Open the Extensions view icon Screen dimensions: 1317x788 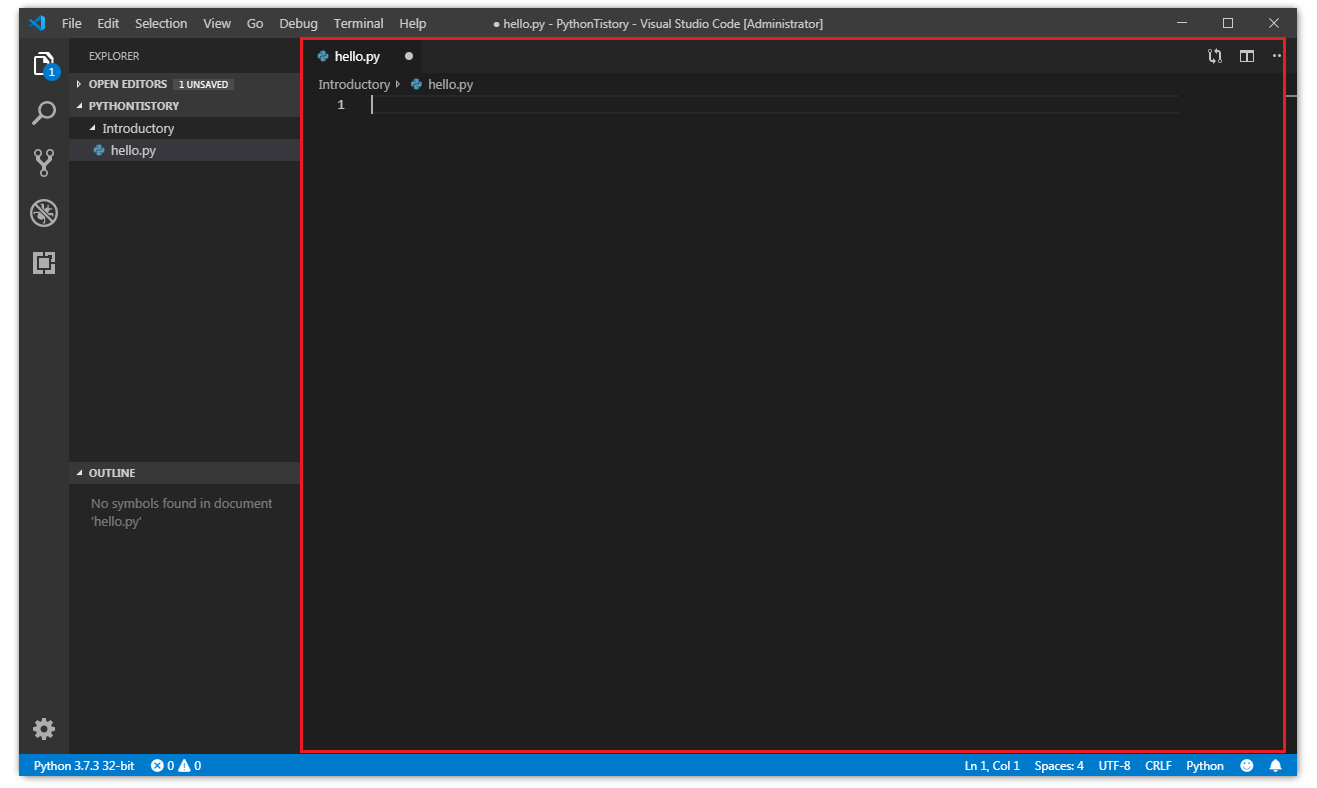44,263
